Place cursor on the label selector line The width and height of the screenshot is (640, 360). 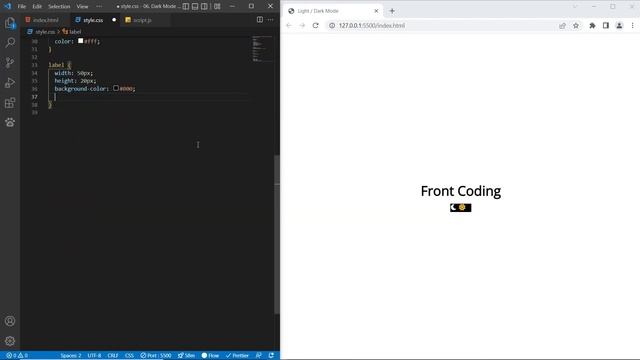tap(60, 65)
